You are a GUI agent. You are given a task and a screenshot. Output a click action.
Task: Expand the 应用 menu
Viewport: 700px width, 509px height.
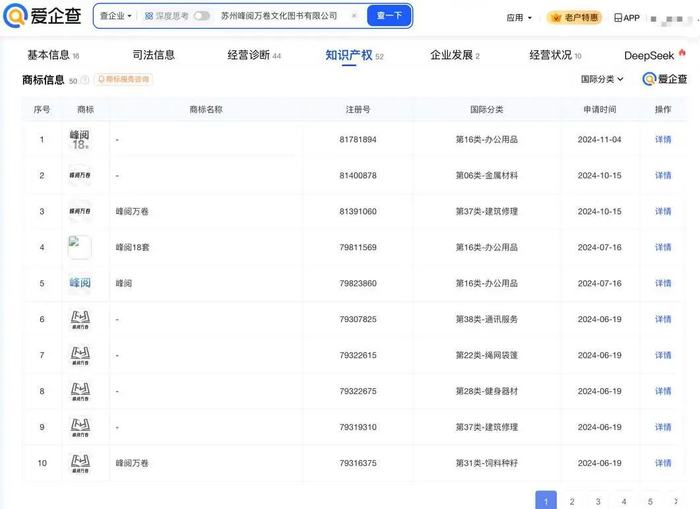click(518, 17)
